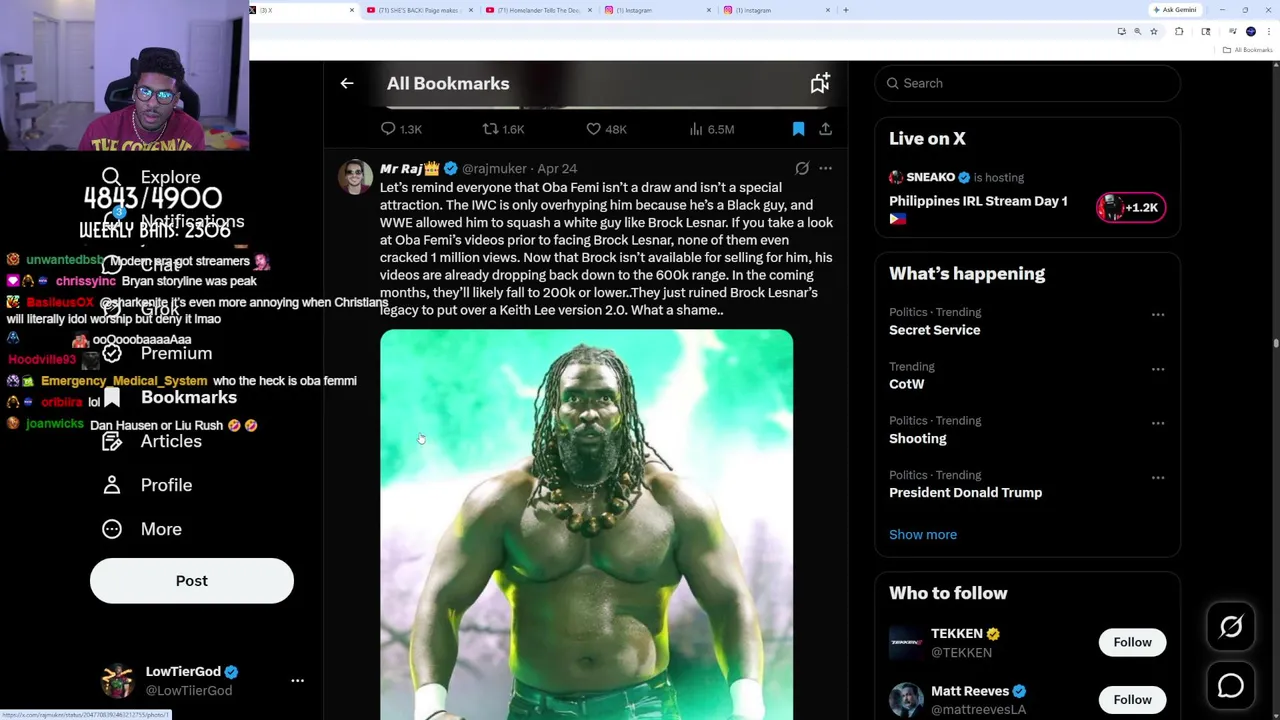Follow Matt Reeves
Screen dimensions: 1280x720
1132,700
